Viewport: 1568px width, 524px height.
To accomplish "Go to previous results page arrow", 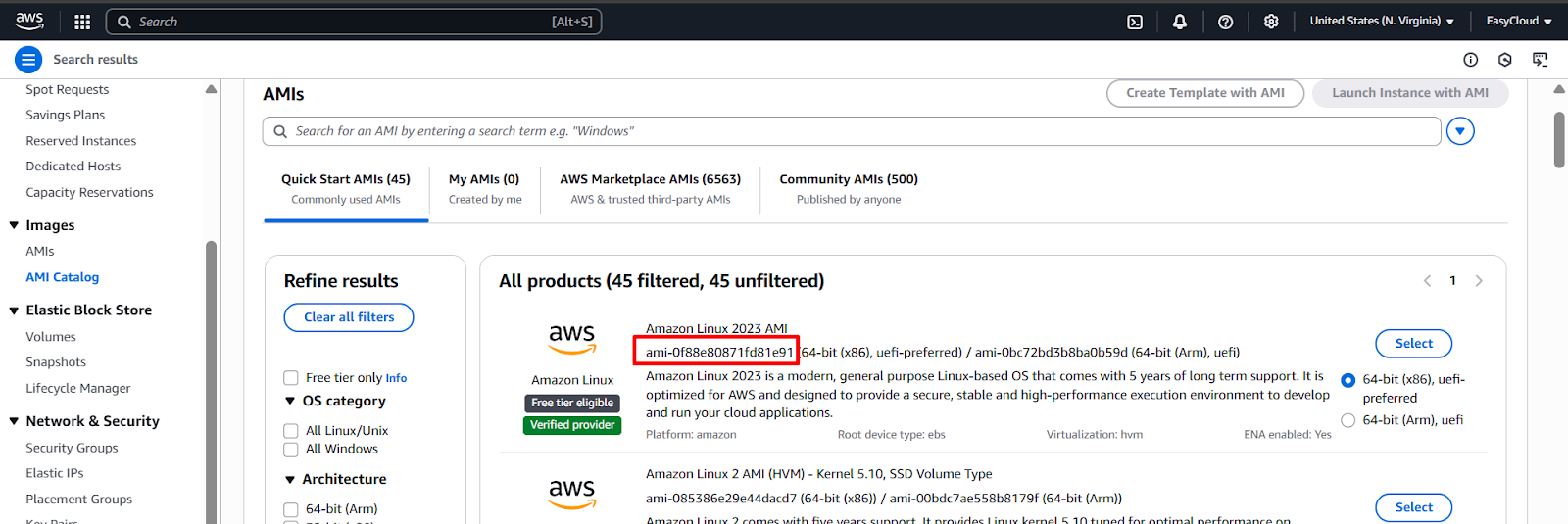I will (1427, 281).
